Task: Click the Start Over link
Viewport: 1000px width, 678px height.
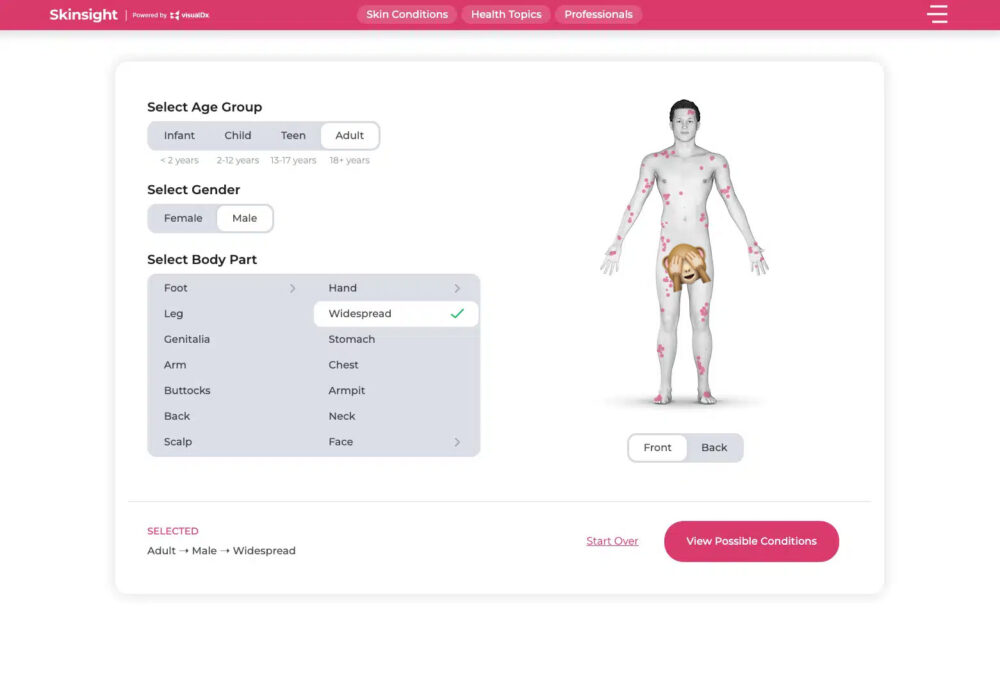Action: tap(612, 541)
